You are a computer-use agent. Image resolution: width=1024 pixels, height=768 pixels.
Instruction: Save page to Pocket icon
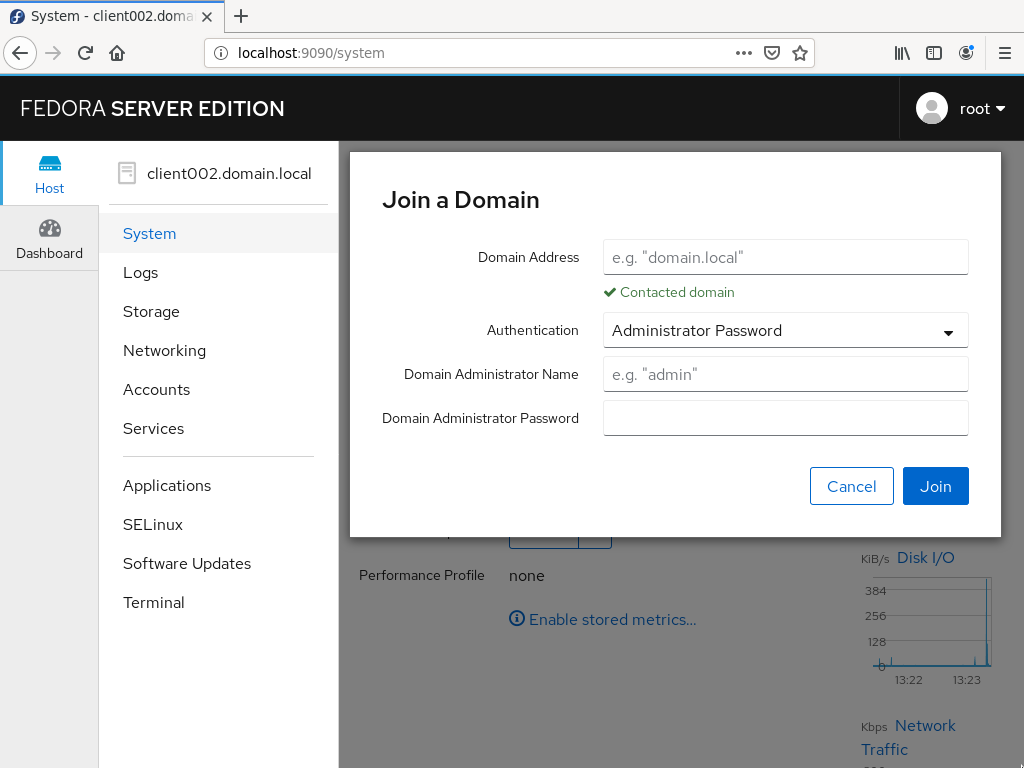[x=772, y=53]
